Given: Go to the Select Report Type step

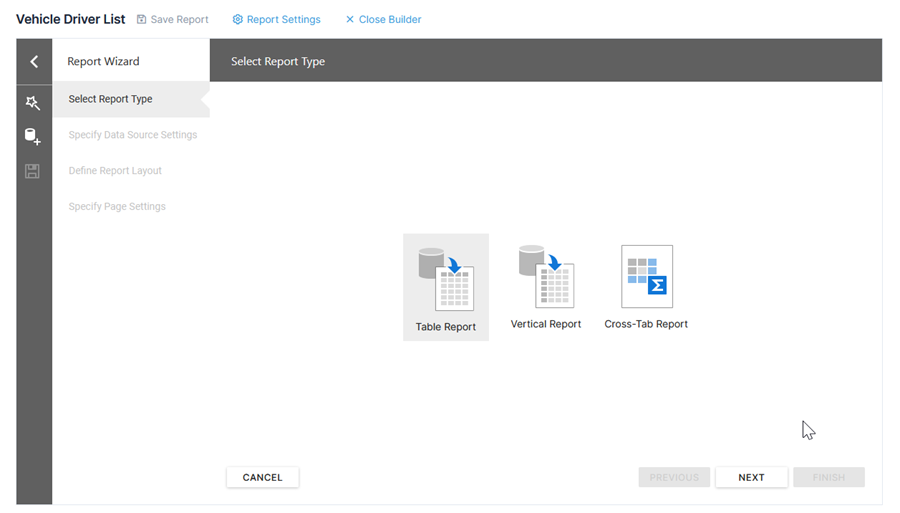Looking at the screenshot, I should [110, 99].
